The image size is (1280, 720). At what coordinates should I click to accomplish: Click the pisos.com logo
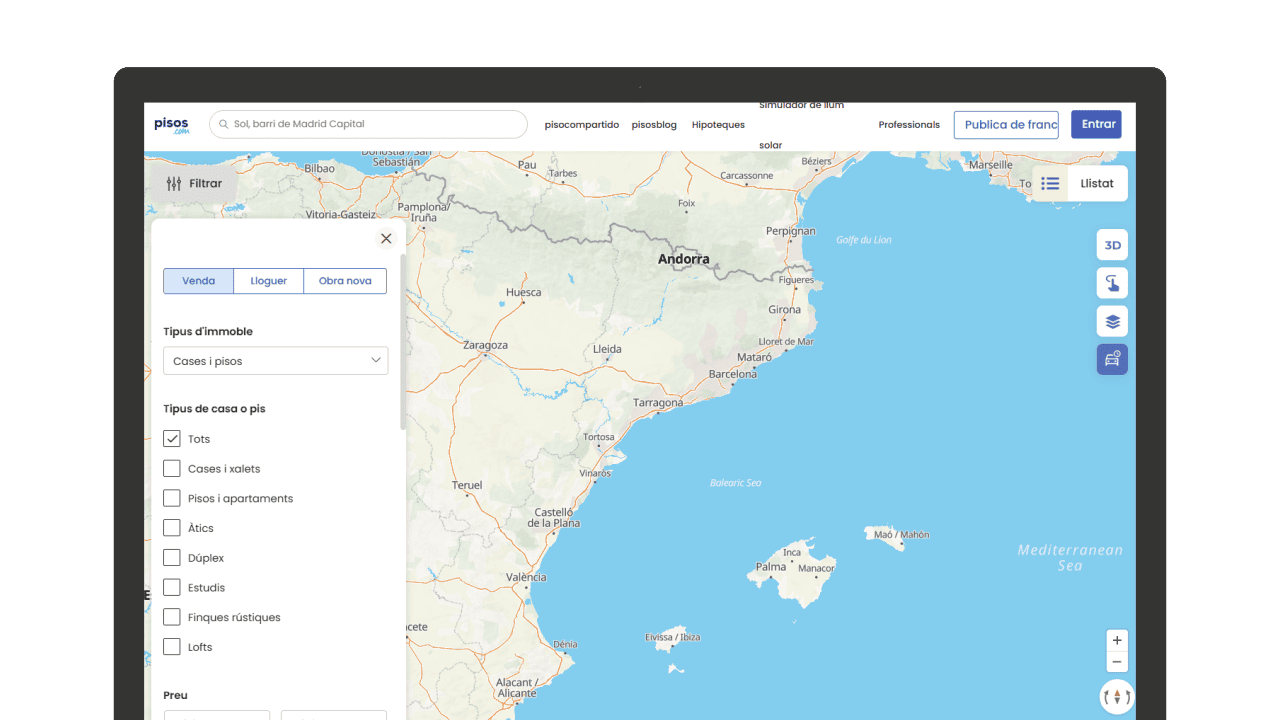point(171,125)
